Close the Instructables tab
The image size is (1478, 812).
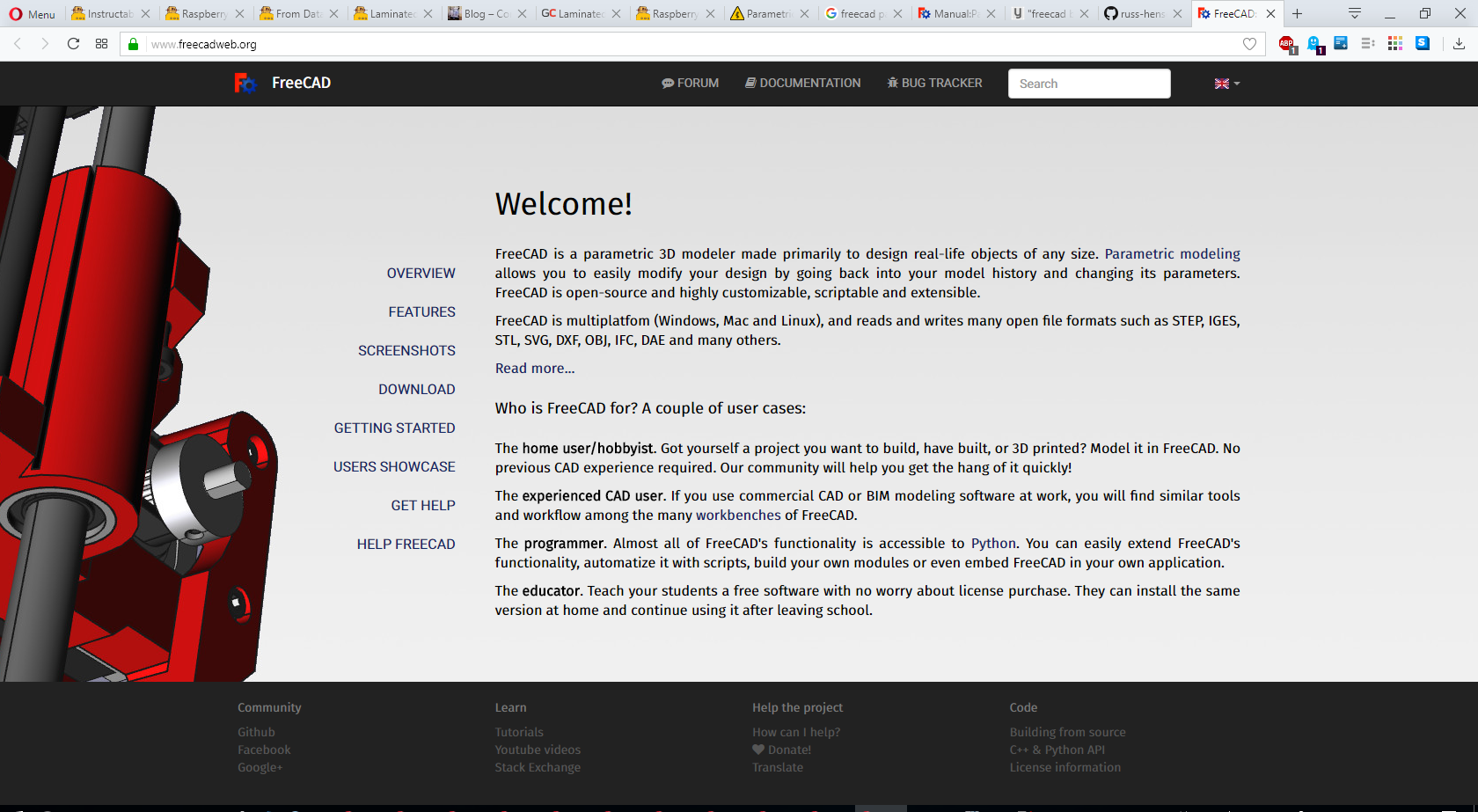point(145,14)
